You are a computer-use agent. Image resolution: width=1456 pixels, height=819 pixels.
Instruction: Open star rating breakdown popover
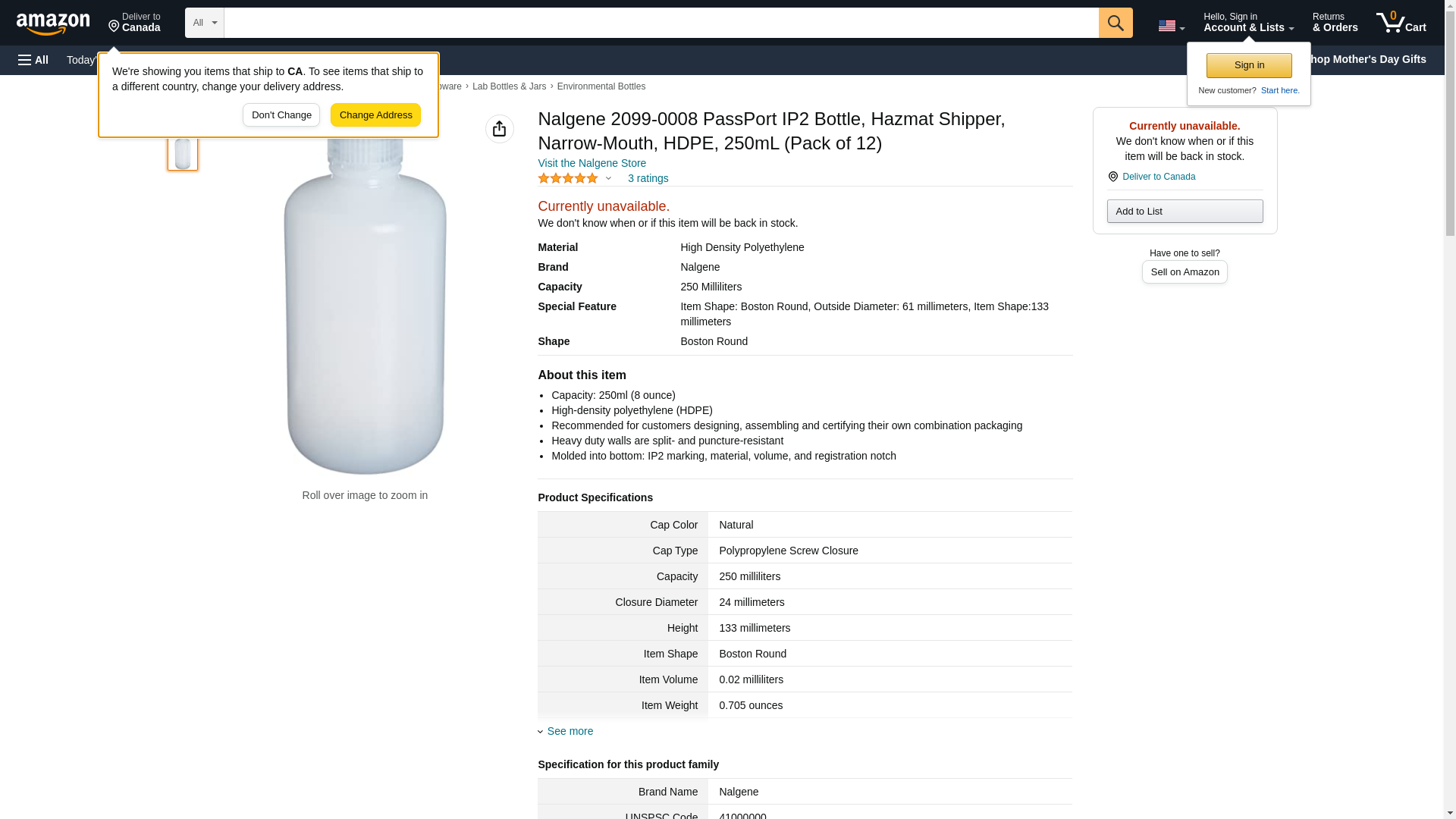(x=575, y=178)
